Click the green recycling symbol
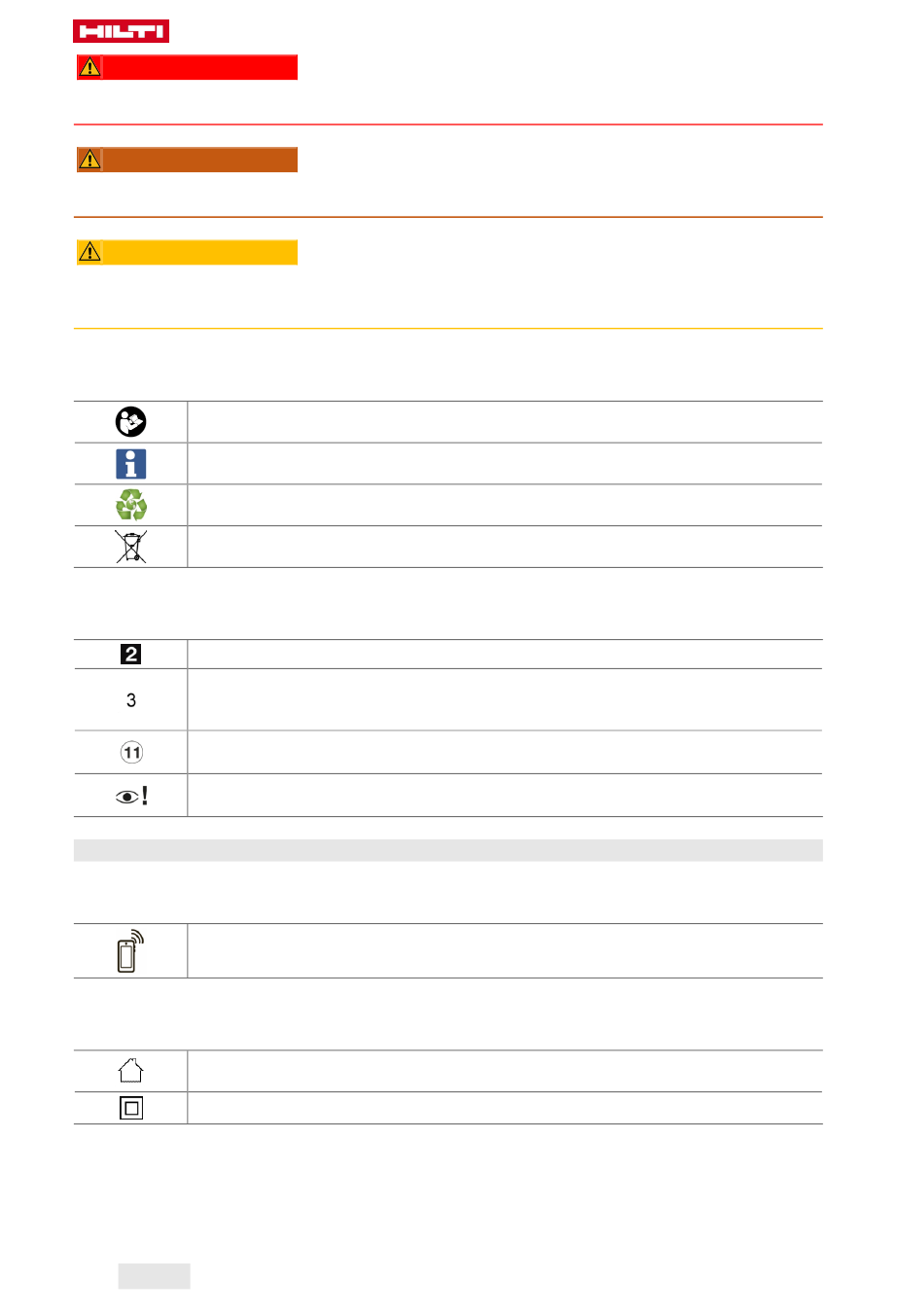 pyautogui.click(x=130, y=505)
